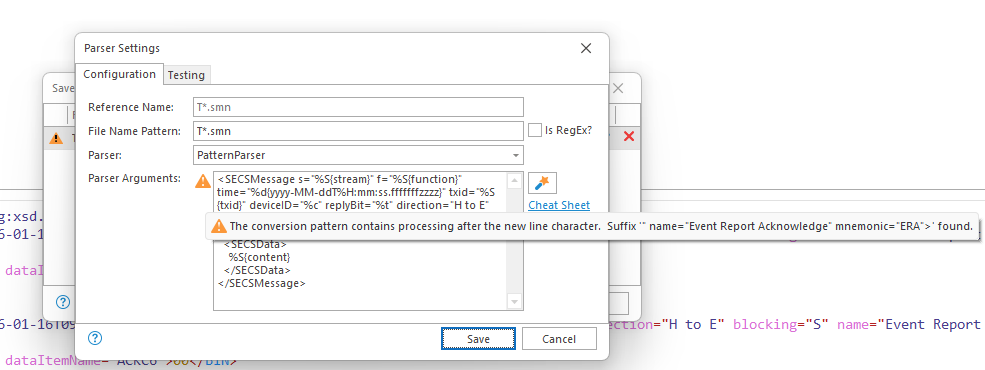Click the parser arguments warning icon
The height and width of the screenshot is (370, 985).
pos(203,181)
